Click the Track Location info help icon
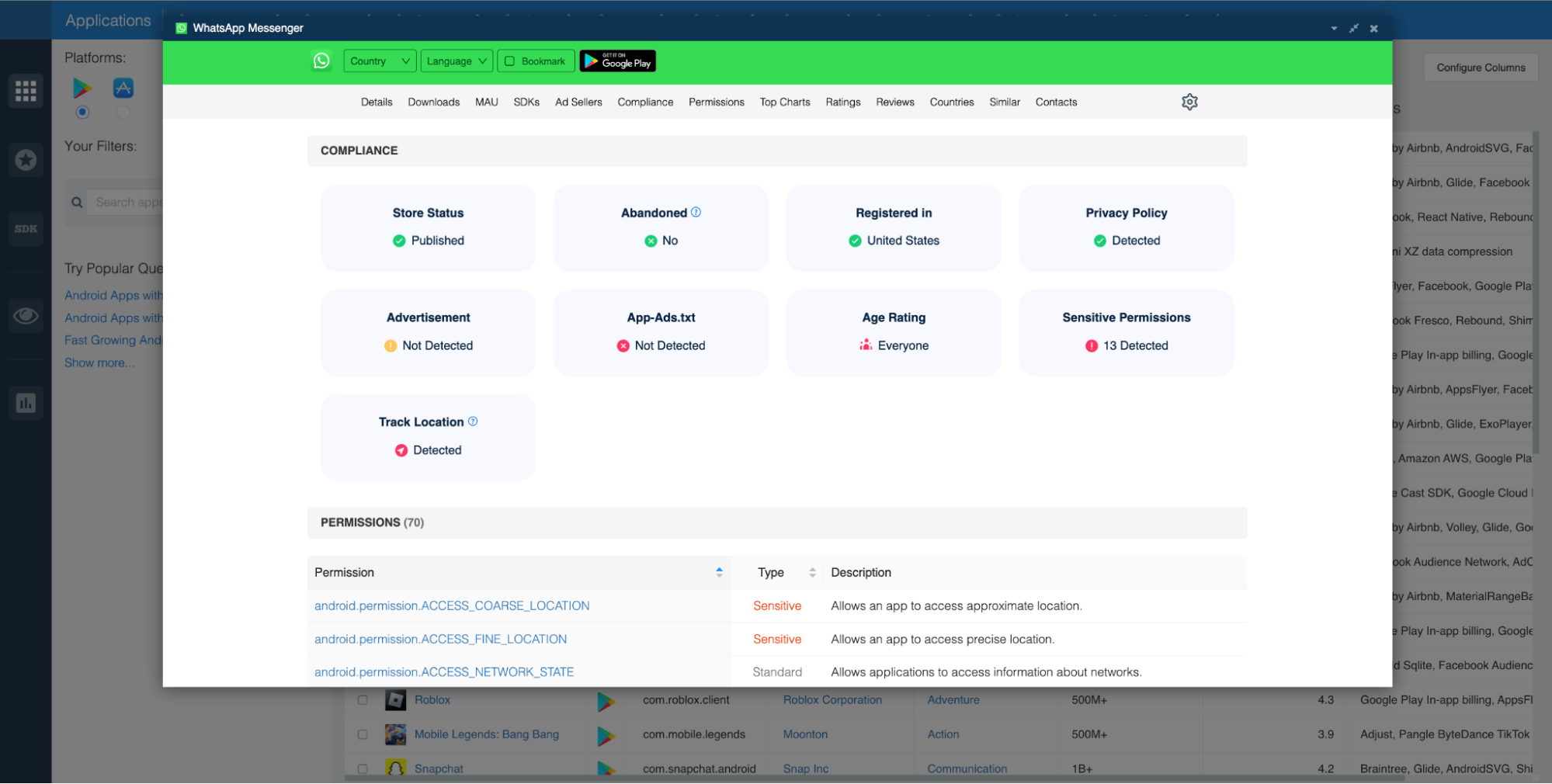1552x784 pixels. coord(473,421)
